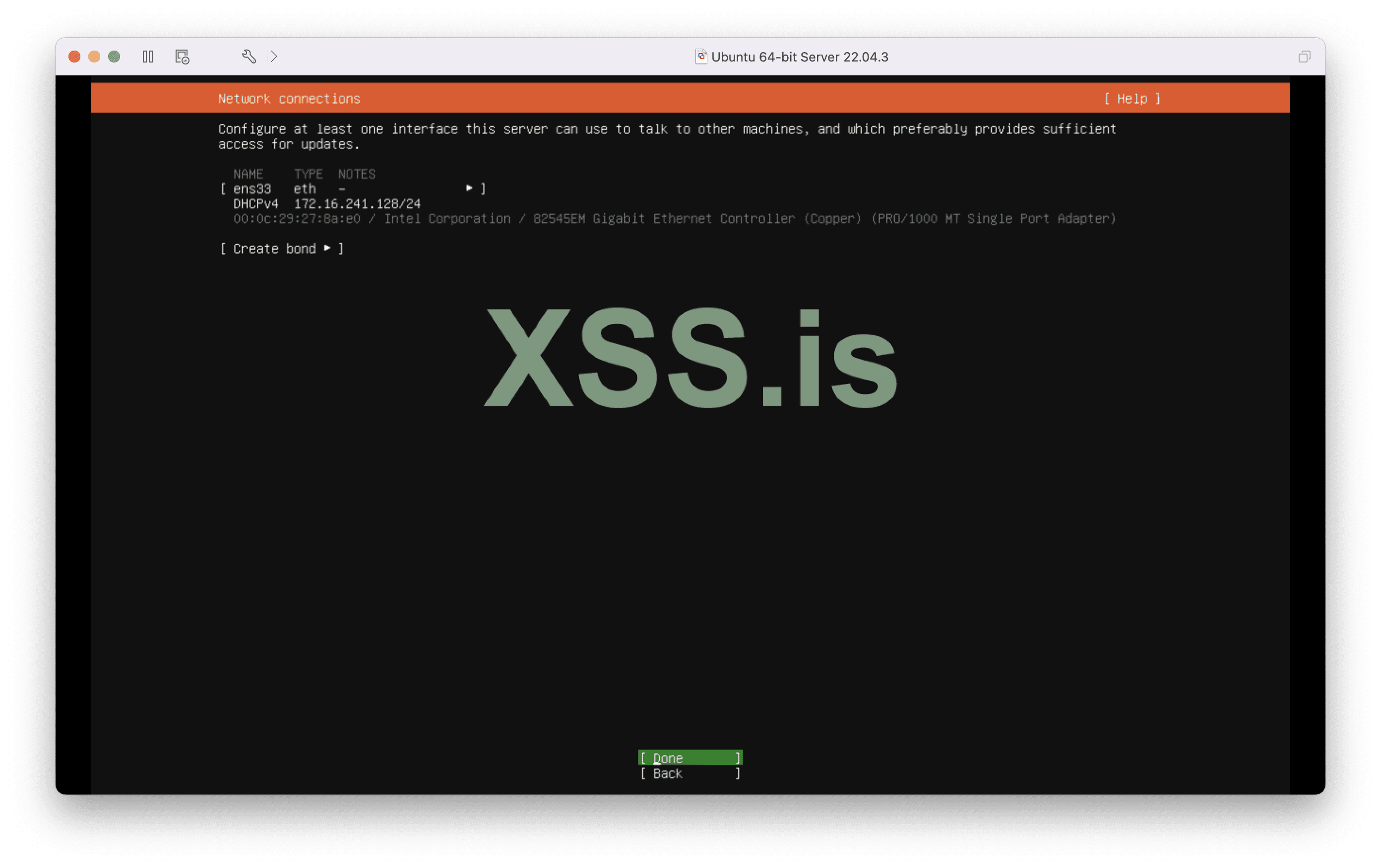Go Back to previous installer step
The height and width of the screenshot is (868, 1381).
690,773
